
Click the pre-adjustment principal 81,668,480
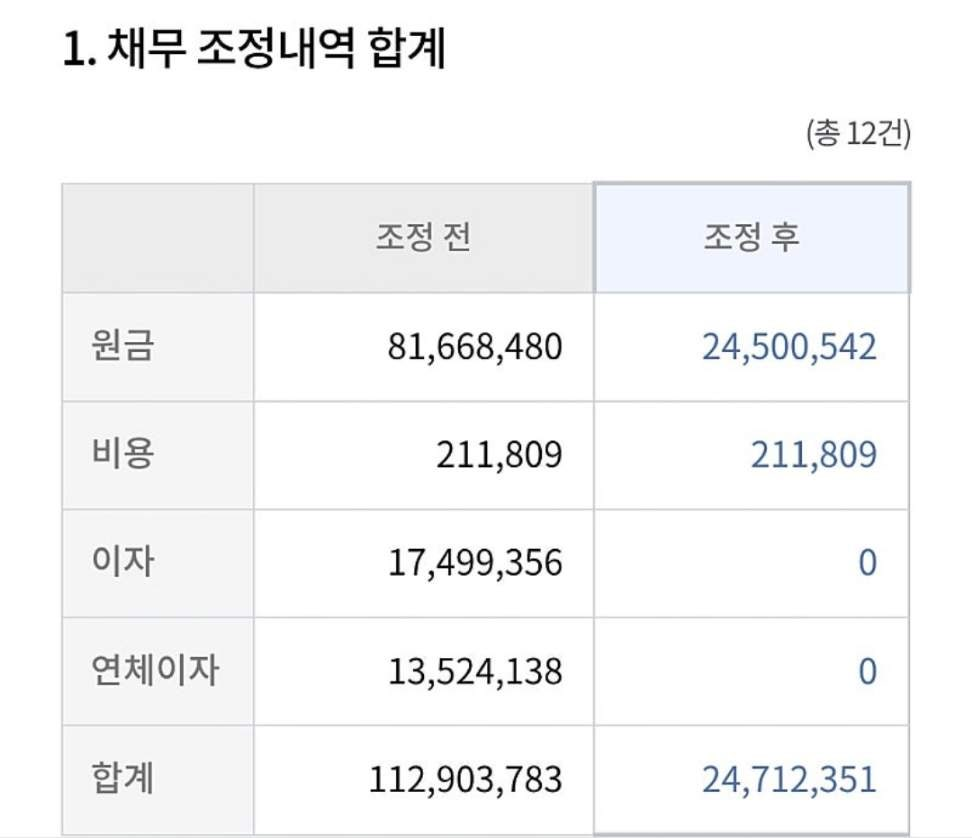tap(475, 346)
